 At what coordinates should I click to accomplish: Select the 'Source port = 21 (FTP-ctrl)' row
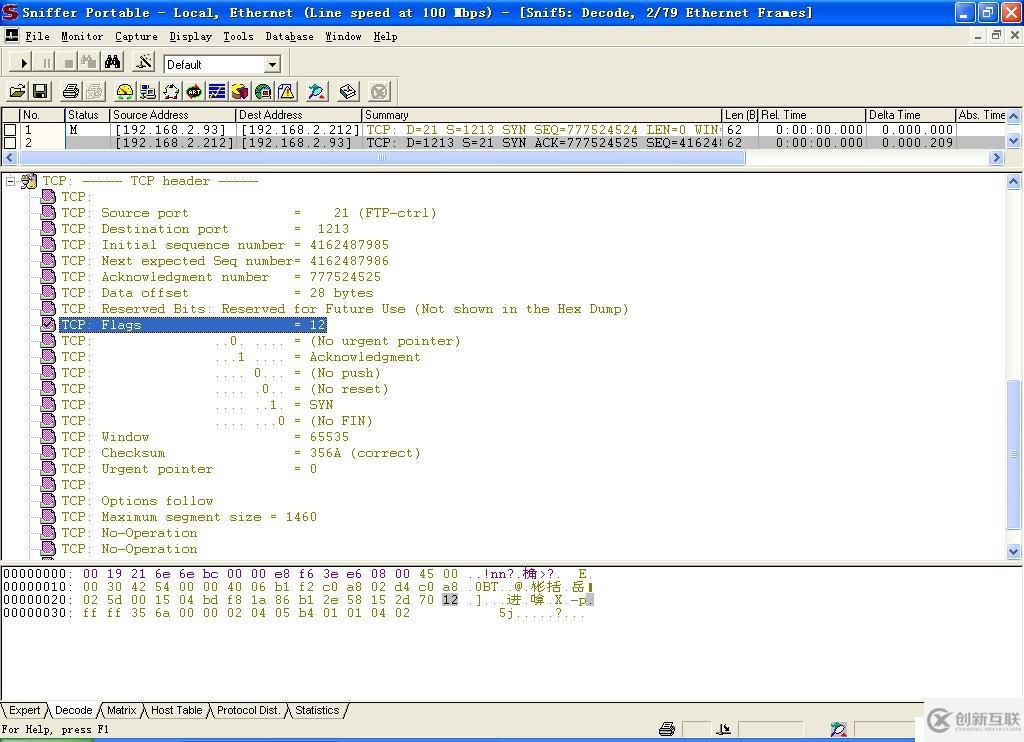(248, 213)
